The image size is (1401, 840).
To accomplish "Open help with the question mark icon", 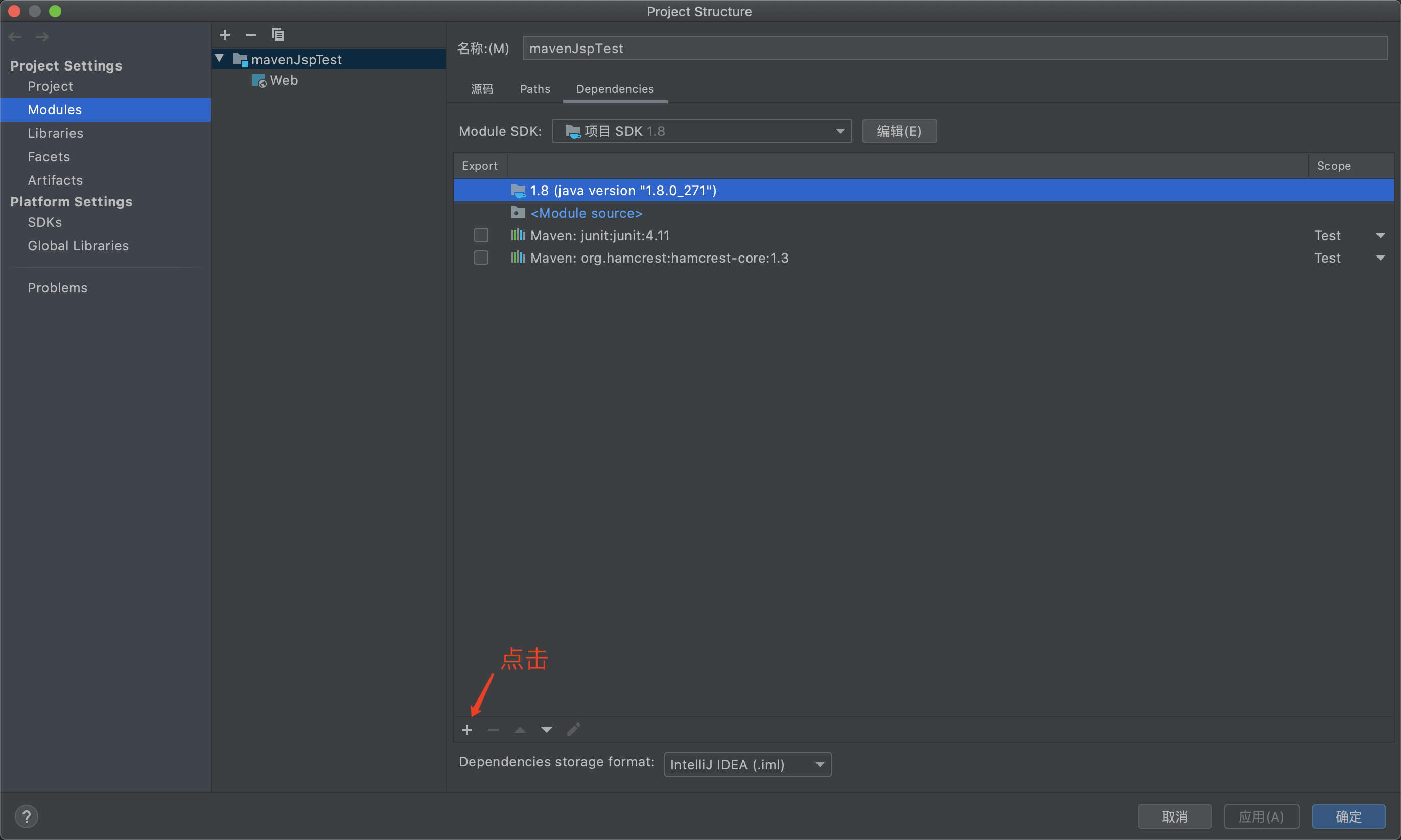I will pyautogui.click(x=26, y=816).
